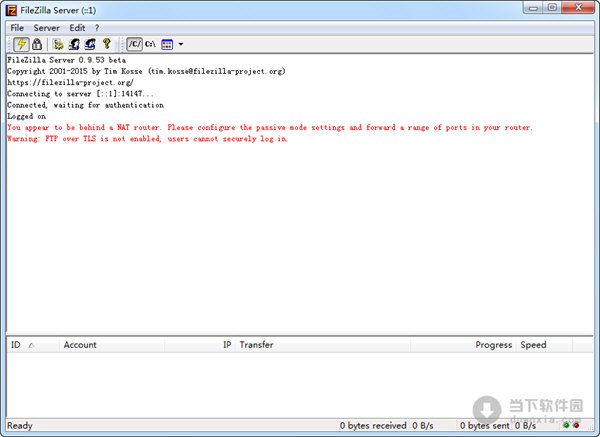Select the /C/ path display toggle
The width and height of the screenshot is (600, 437).
pyautogui.click(x=134, y=44)
